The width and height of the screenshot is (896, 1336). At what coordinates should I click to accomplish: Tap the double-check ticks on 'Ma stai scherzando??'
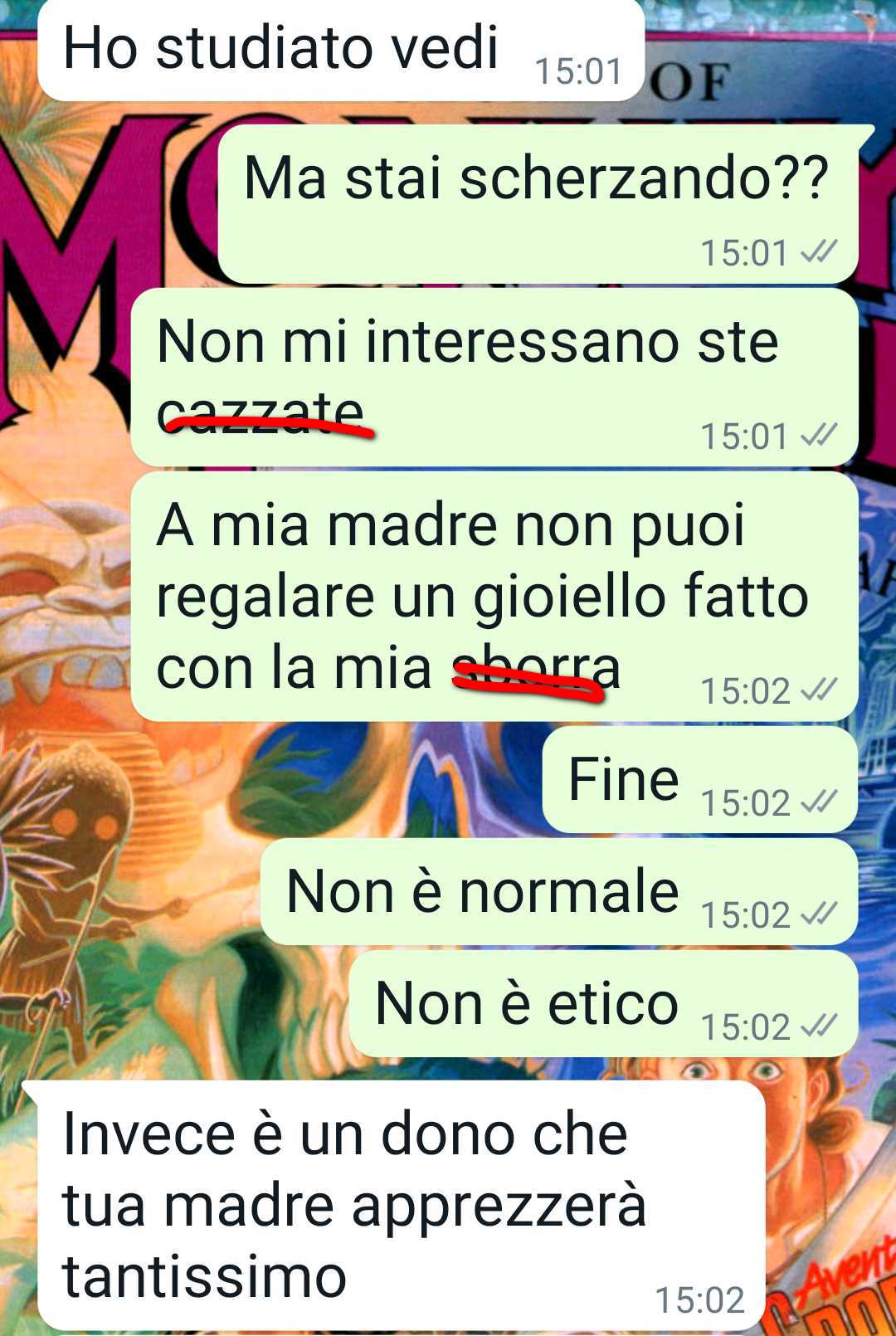[x=819, y=252]
